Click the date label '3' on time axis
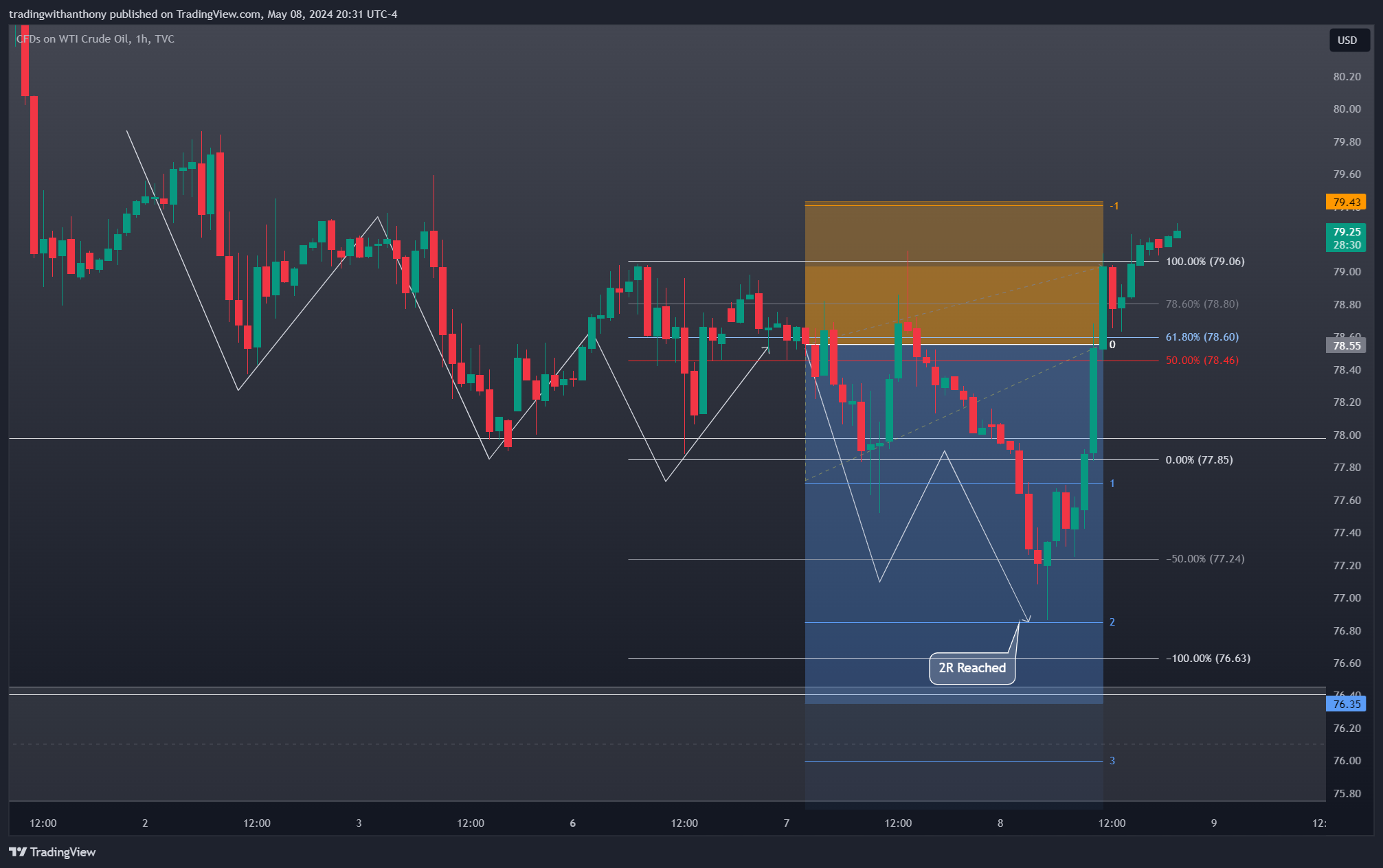 359,823
